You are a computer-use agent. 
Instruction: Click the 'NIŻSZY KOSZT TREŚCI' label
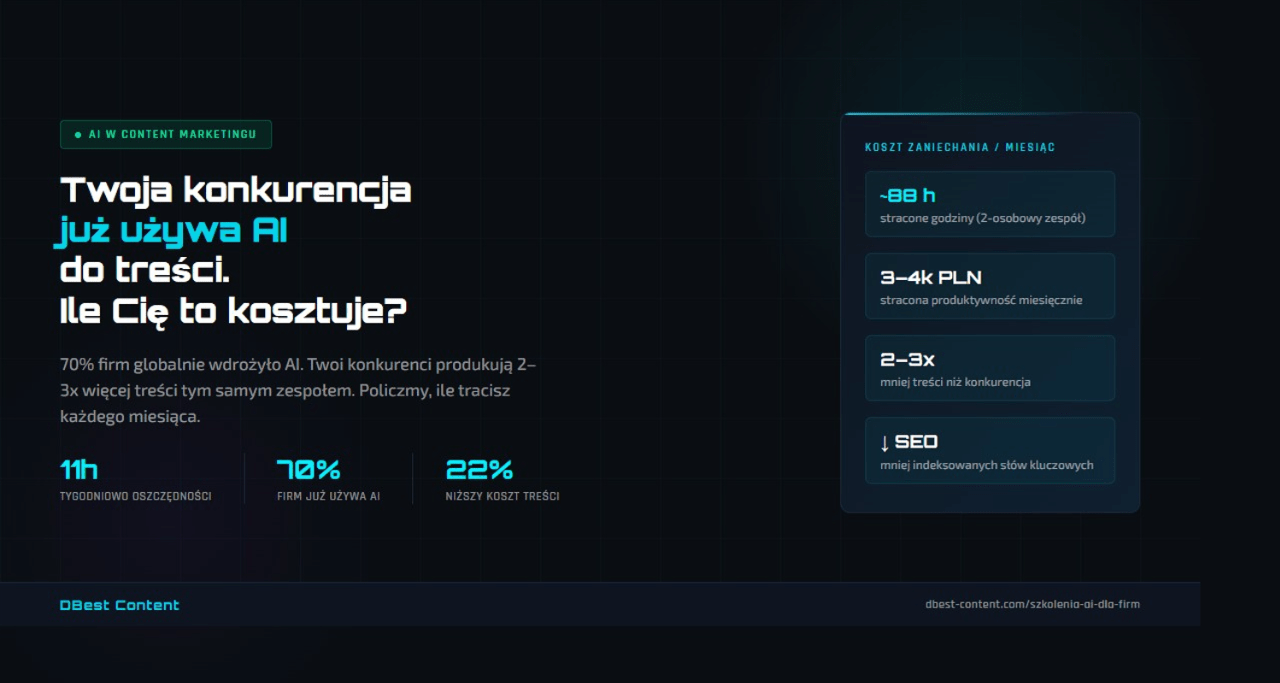click(502, 496)
